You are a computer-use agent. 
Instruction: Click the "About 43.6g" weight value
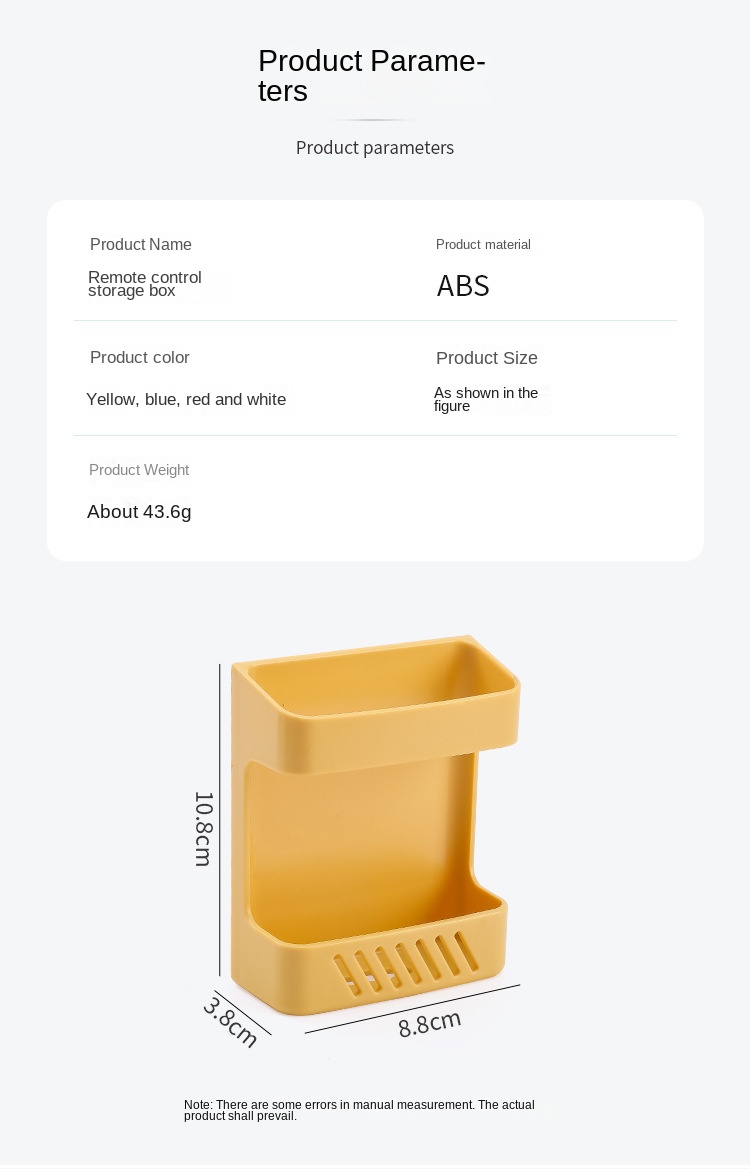pos(139,512)
